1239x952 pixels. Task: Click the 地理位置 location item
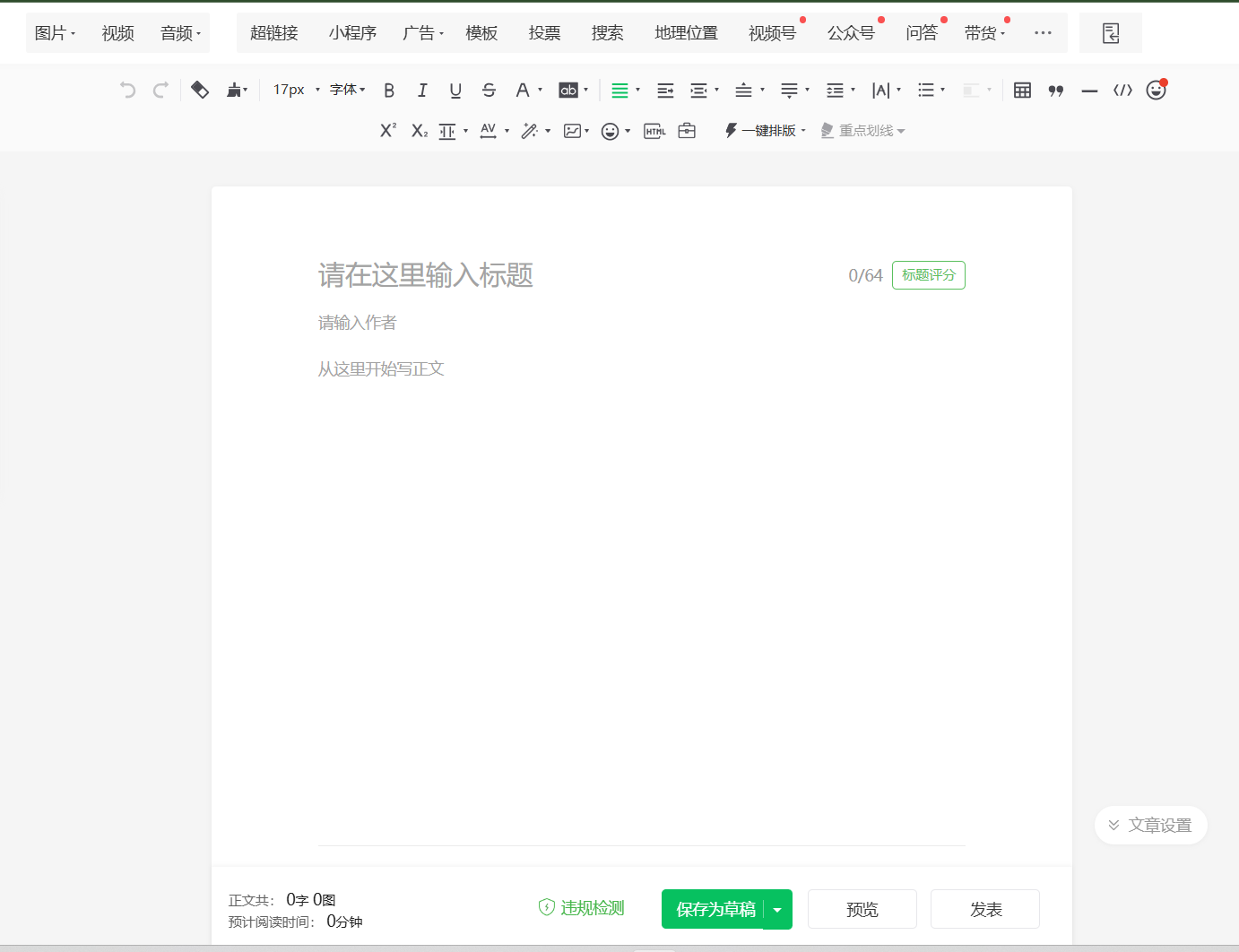pyautogui.click(x=686, y=33)
